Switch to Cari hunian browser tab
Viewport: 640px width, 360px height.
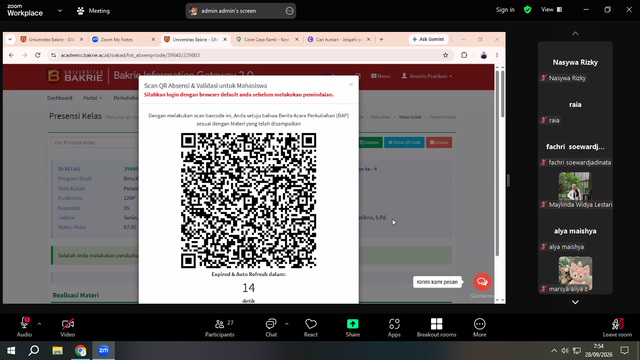(x=339, y=40)
